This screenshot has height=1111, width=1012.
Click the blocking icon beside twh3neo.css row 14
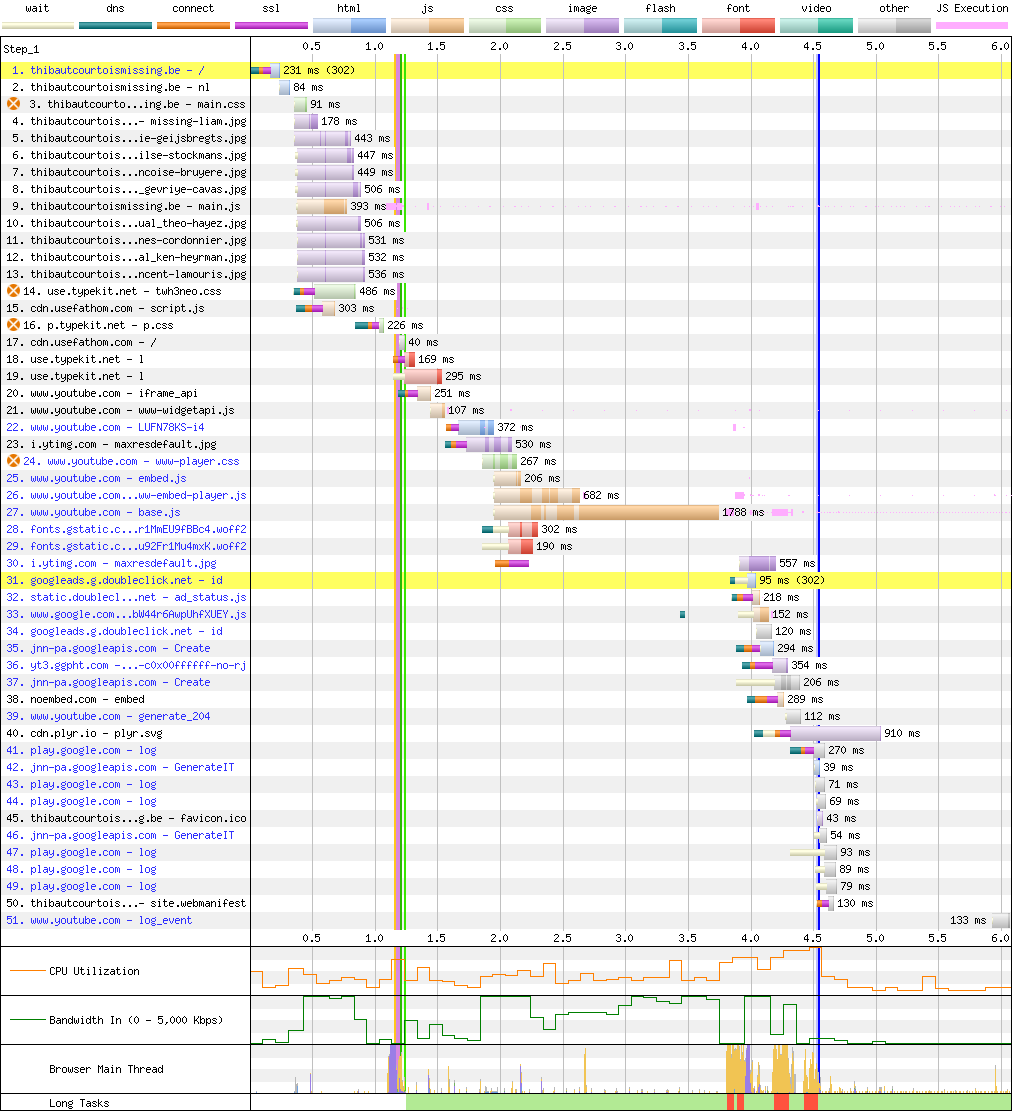click(13, 291)
